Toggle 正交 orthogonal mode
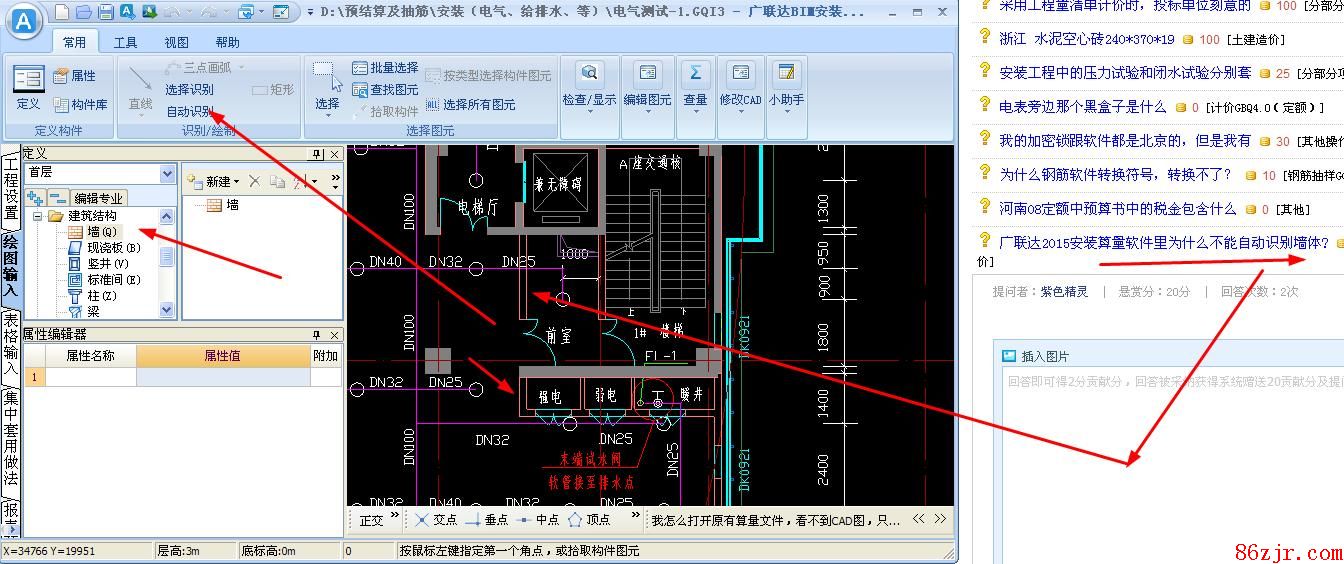The image size is (1344, 564). [371, 520]
